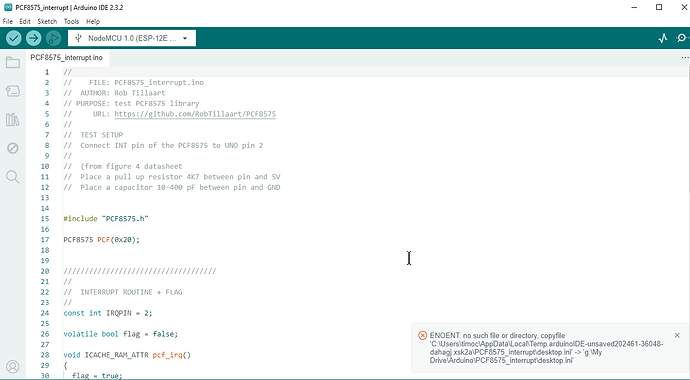Expand the NodeMCU 1.0 board selector dropdown
The image size is (690, 380).
point(132,38)
